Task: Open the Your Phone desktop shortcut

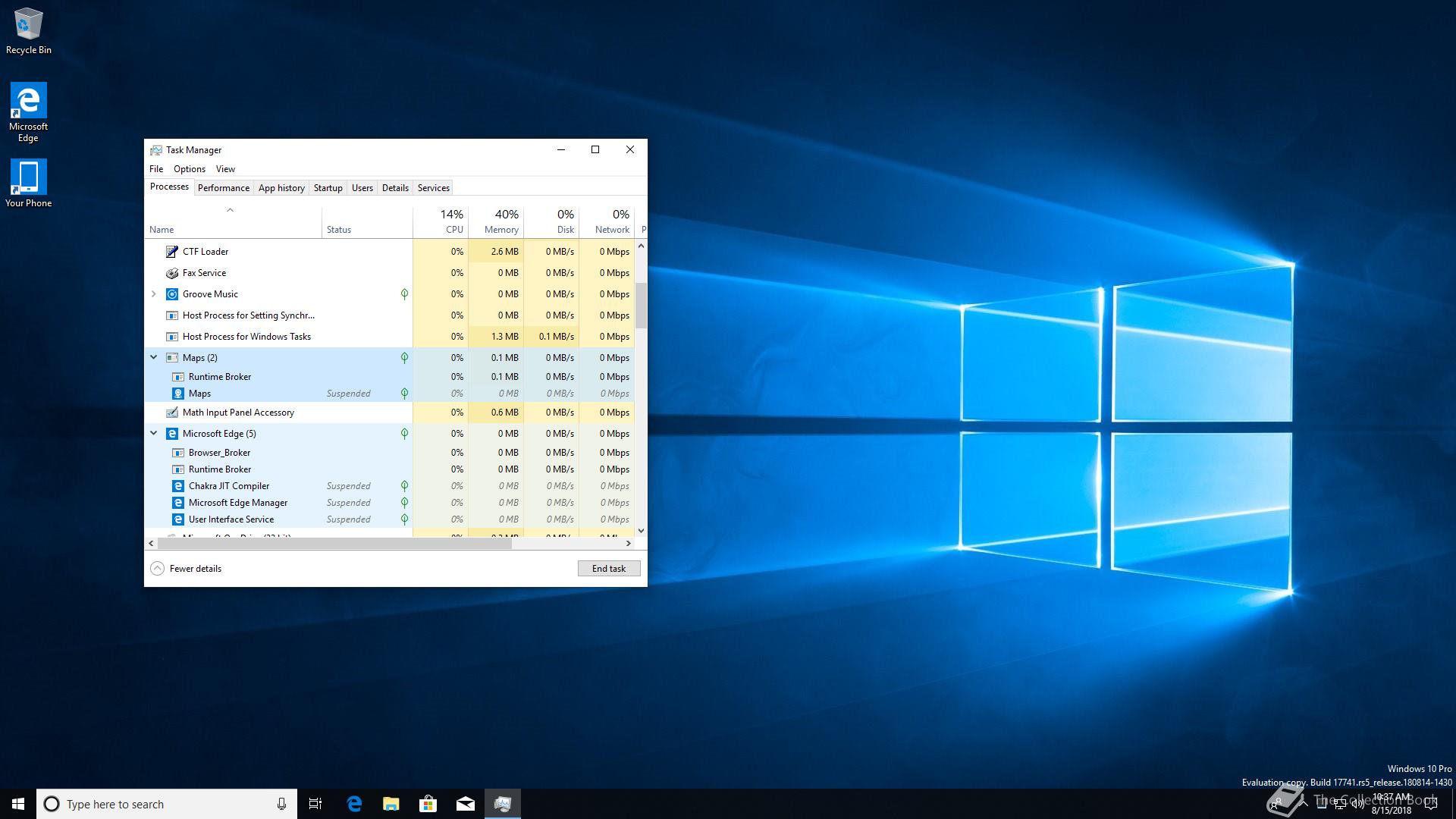Action: click(28, 184)
